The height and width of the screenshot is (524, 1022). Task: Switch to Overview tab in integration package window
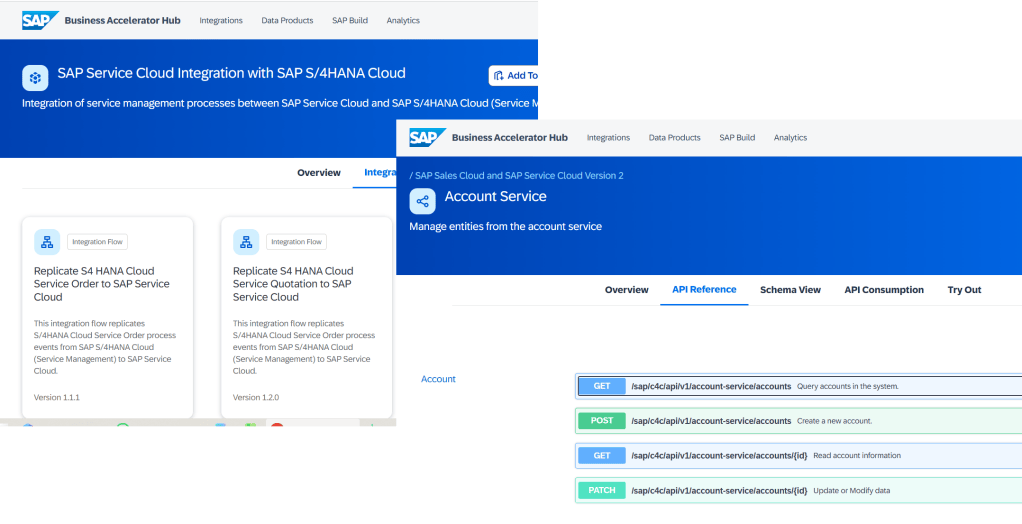[319, 173]
